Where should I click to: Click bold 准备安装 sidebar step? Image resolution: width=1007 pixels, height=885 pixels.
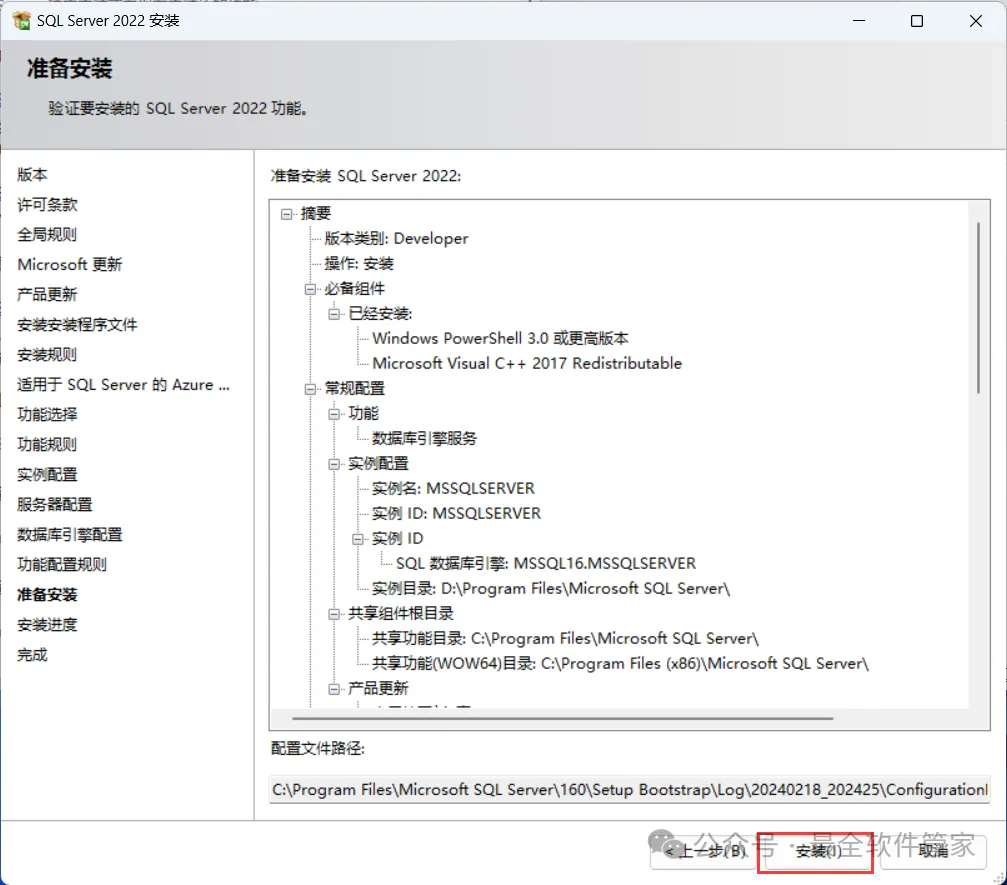point(47,595)
